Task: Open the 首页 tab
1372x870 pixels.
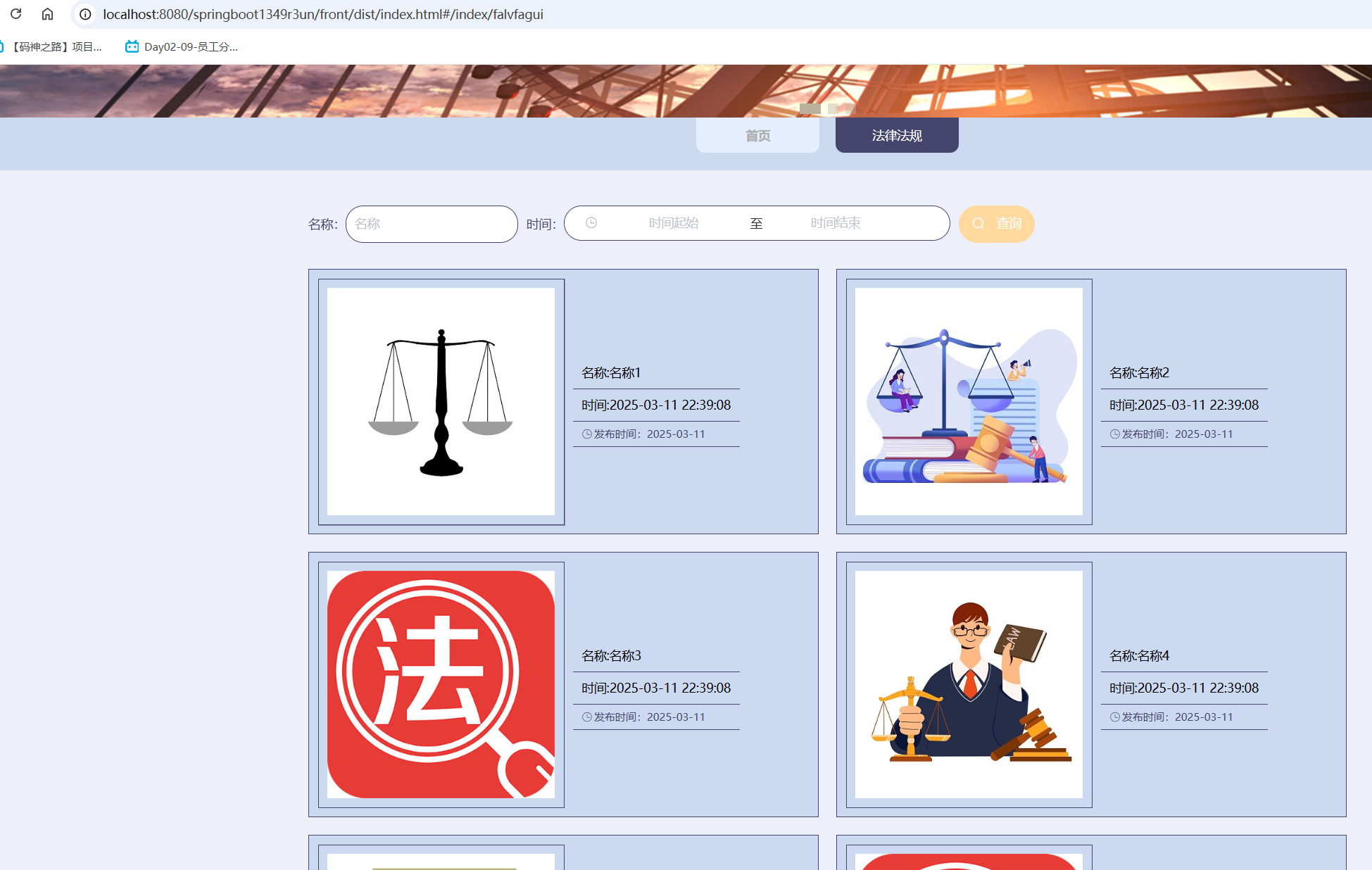Action: pos(757,135)
